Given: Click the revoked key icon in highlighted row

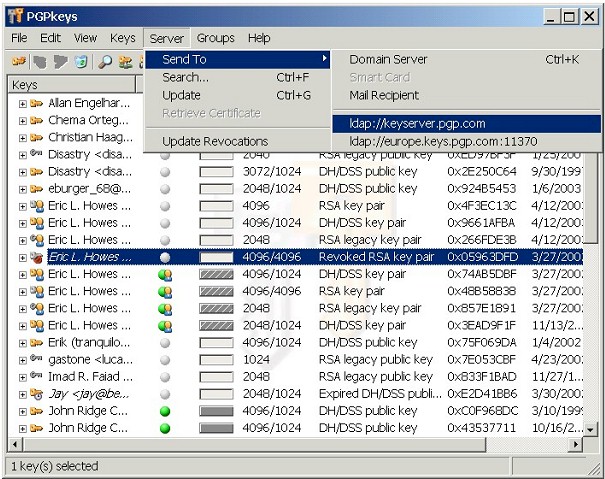Looking at the screenshot, I should [x=37, y=257].
